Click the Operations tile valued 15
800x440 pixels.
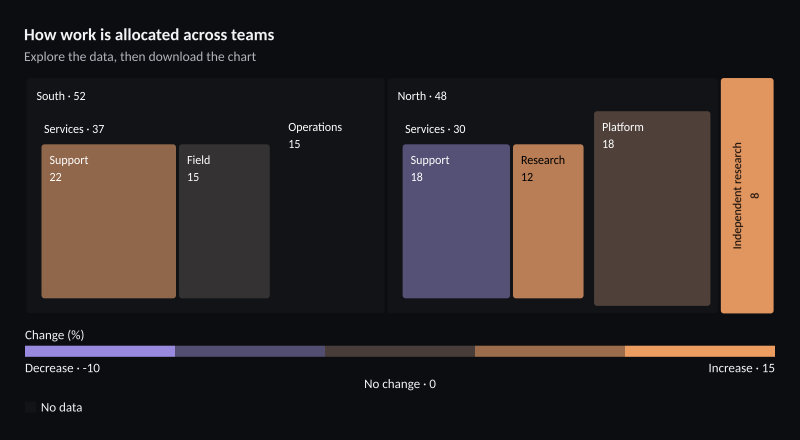pyautogui.click(x=327, y=208)
